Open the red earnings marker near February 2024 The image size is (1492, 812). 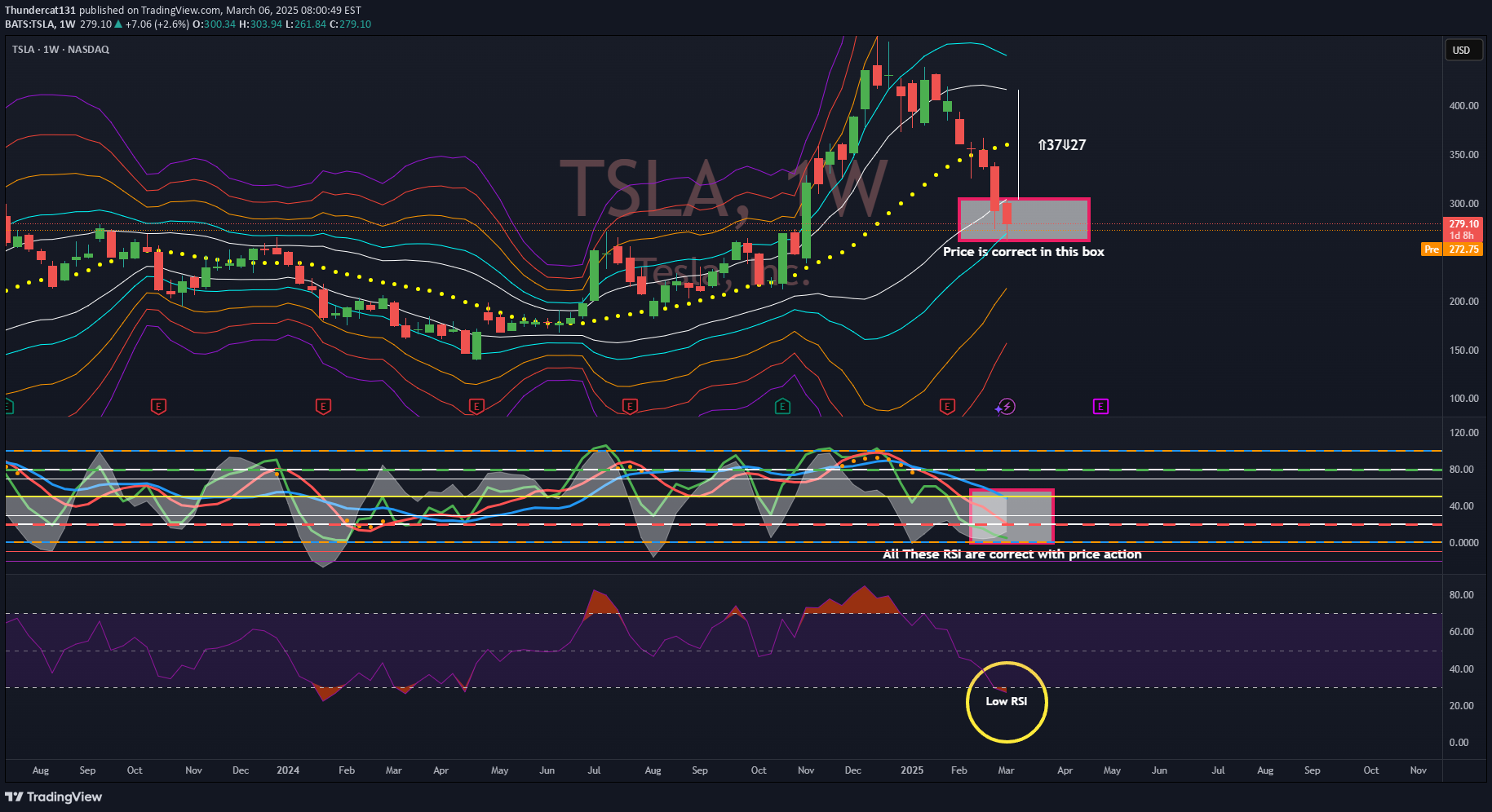pos(323,406)
